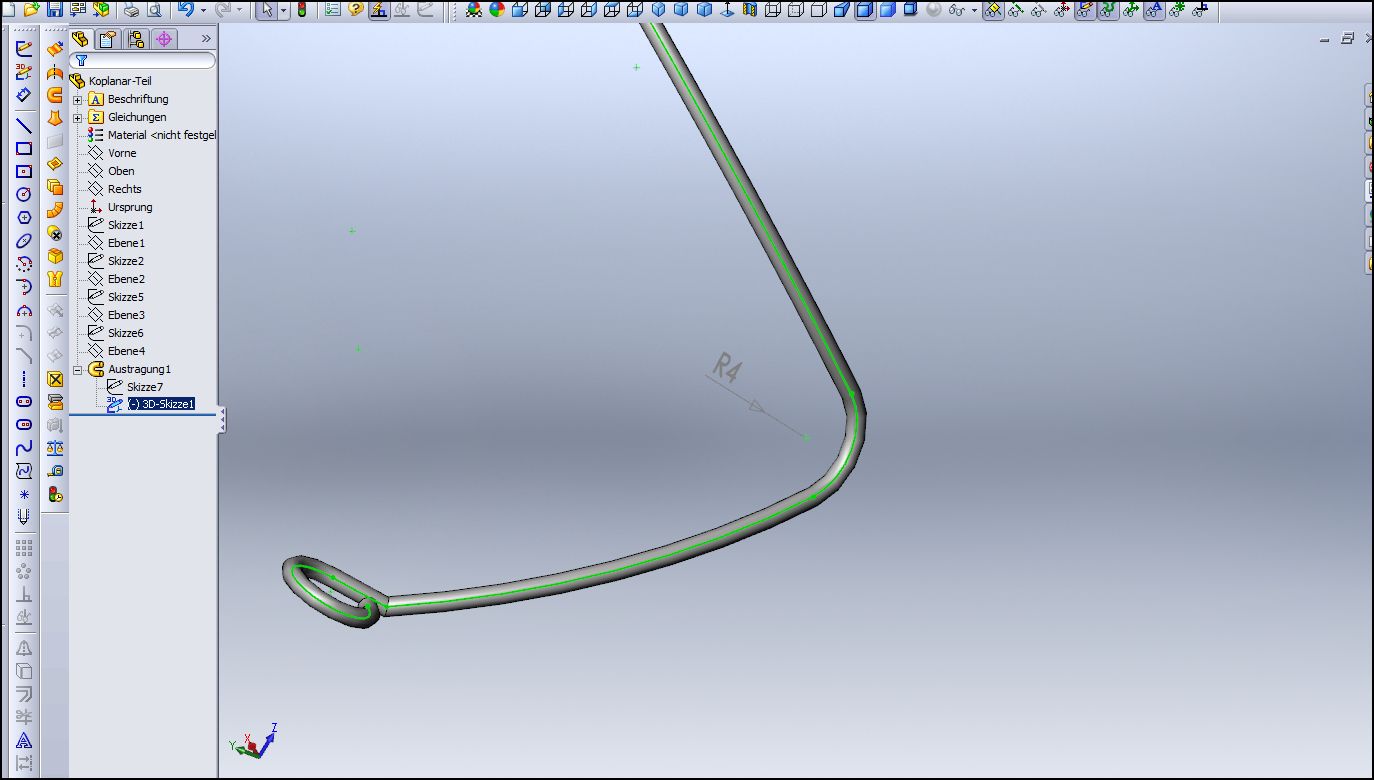Start a 3D Sketch from the sketch toolbar
The image size is (1374, 780).
coord(24,72)
